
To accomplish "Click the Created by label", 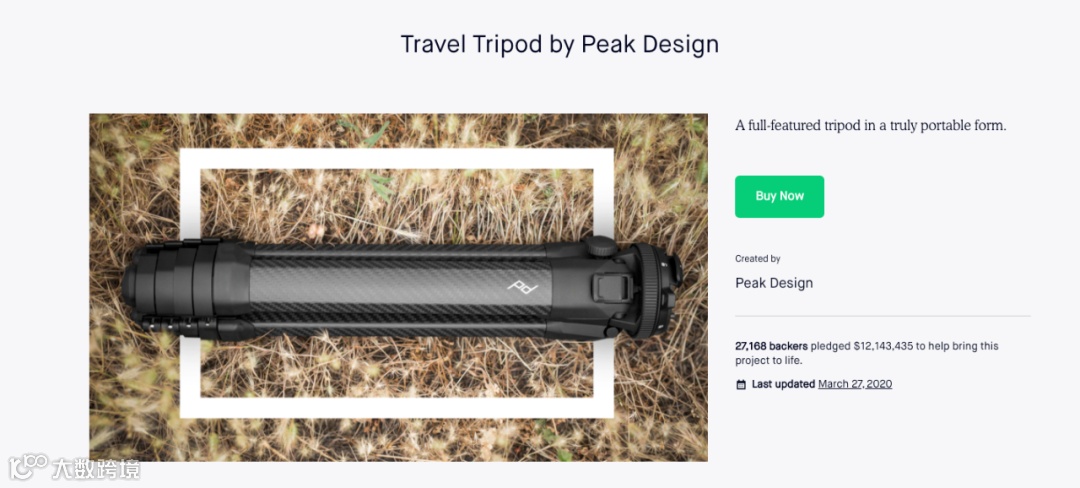I will [758, 259].
